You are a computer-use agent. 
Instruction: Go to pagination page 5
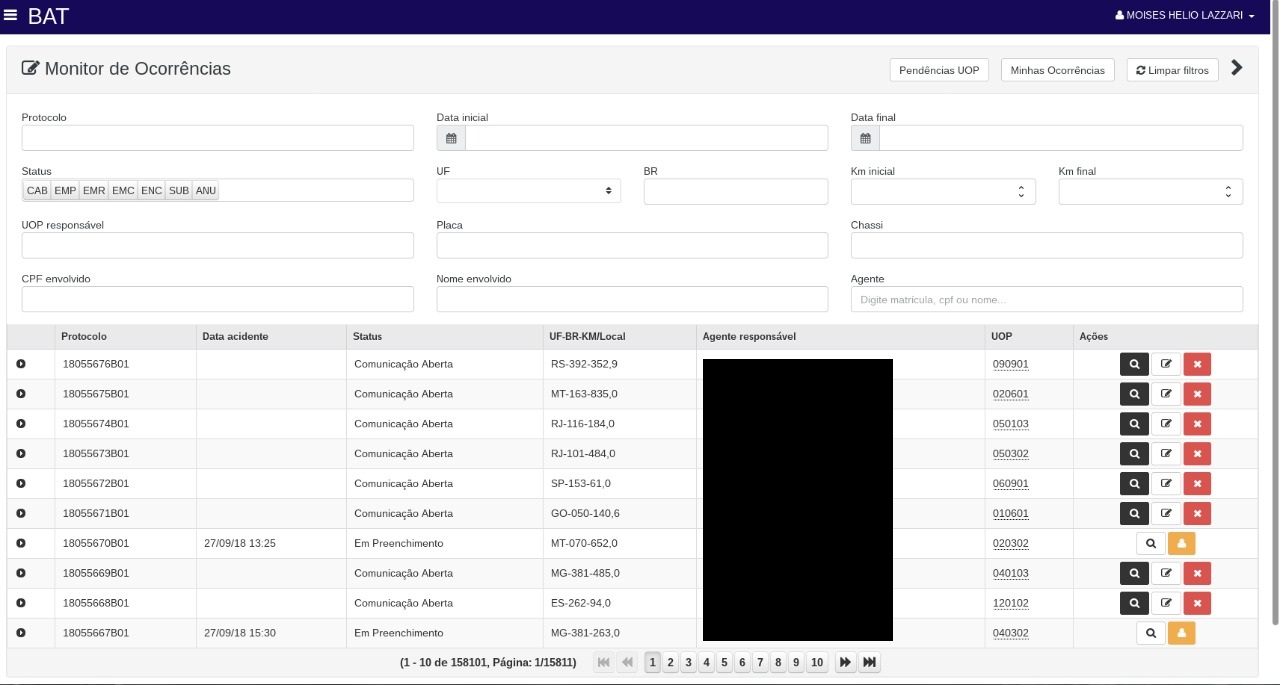coord(724,662)
